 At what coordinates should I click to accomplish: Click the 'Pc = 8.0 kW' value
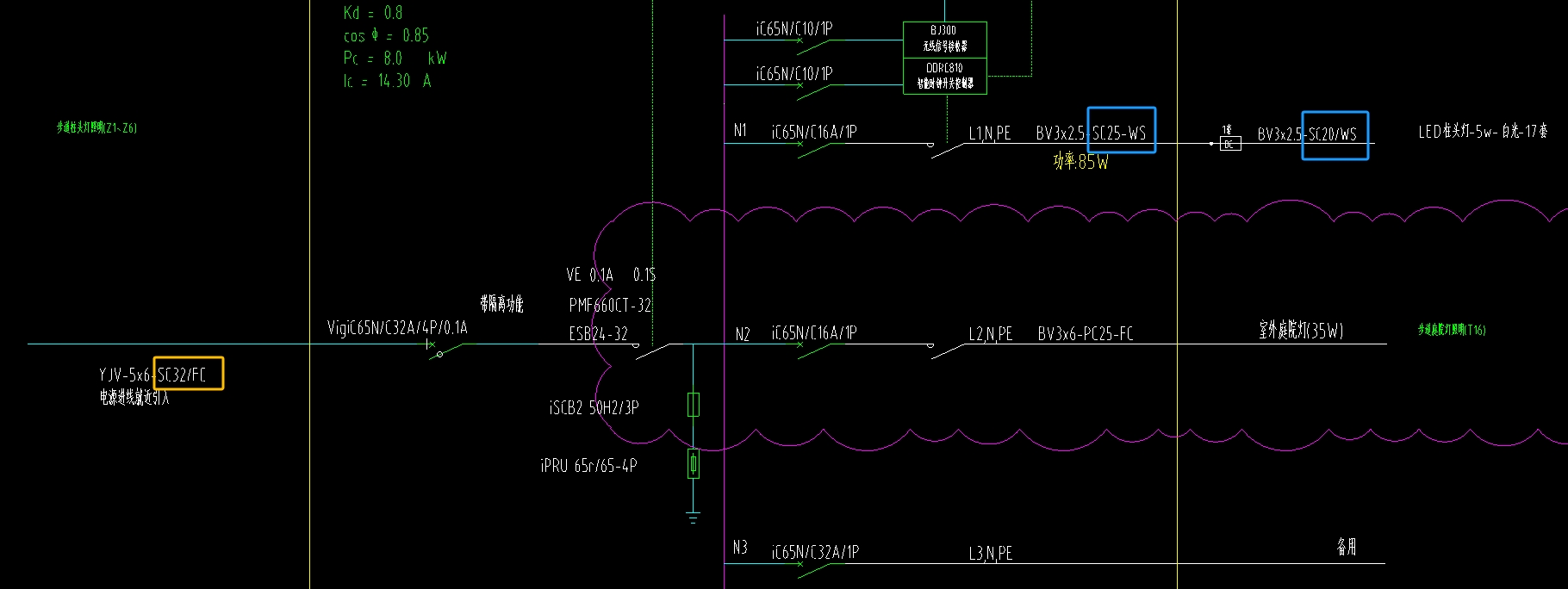pyautogui.click(x=395, y=58)
